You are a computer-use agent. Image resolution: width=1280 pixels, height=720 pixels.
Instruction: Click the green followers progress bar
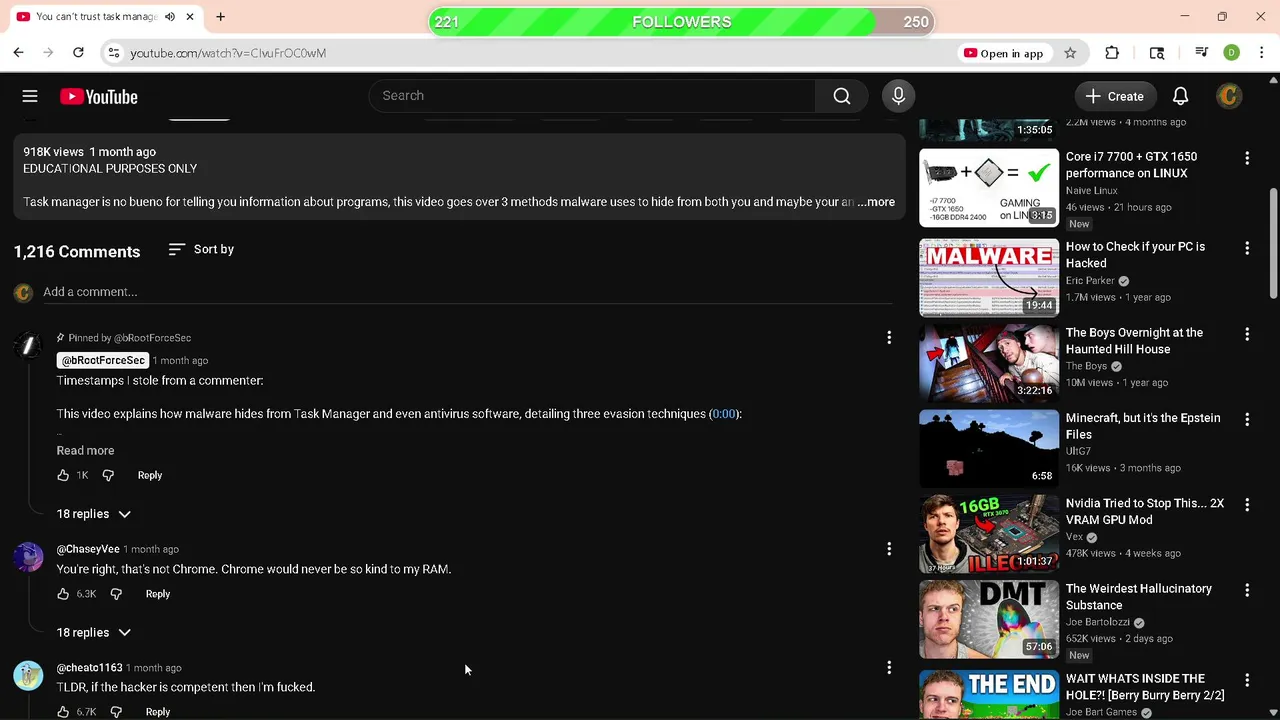pos(681,22)
